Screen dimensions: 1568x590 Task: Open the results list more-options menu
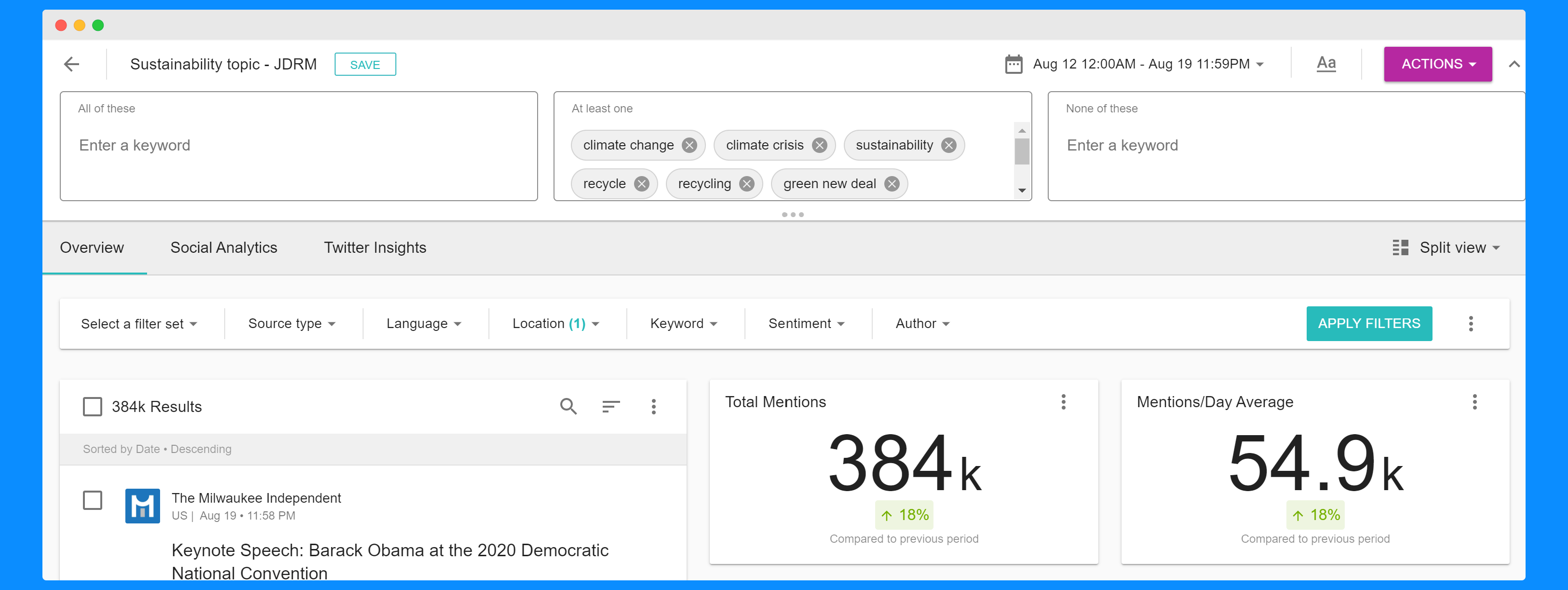[x=653, y=406]
